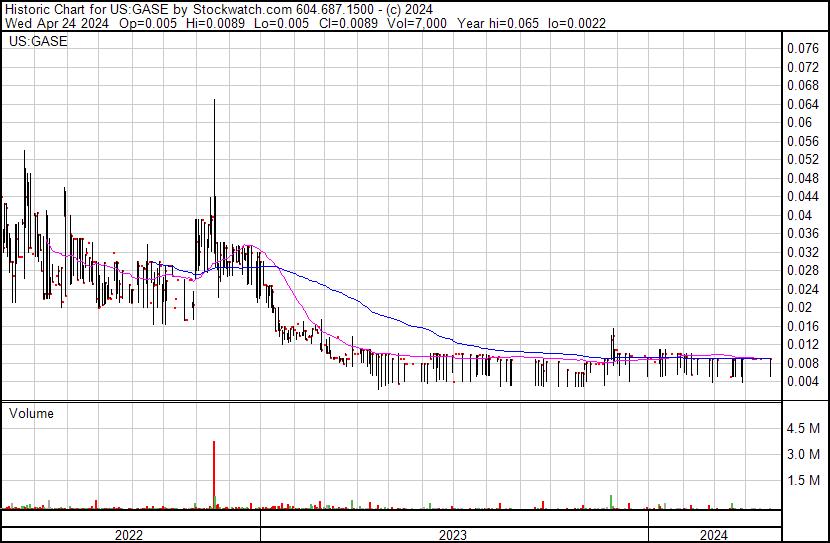Click the 'Hi=0.0089' high value

(215, 23)
